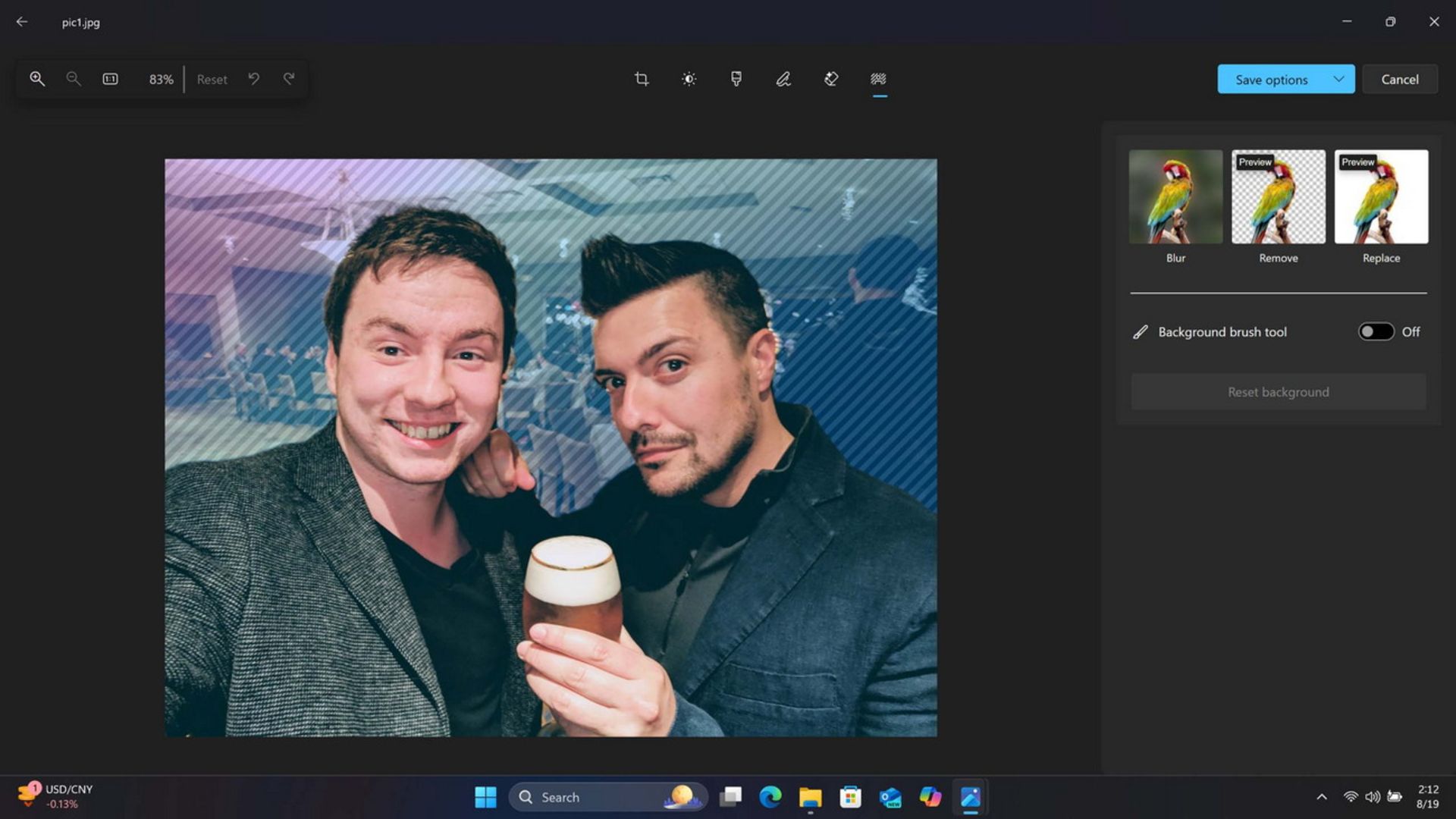Click the Blur background option
Image resolution: width=1456 pixels, height=819 pixels.
[1175, 196]
